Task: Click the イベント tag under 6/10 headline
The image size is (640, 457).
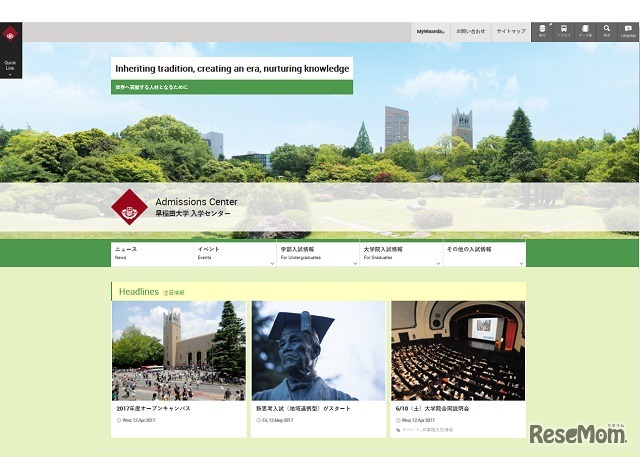Action: [411, 430]
